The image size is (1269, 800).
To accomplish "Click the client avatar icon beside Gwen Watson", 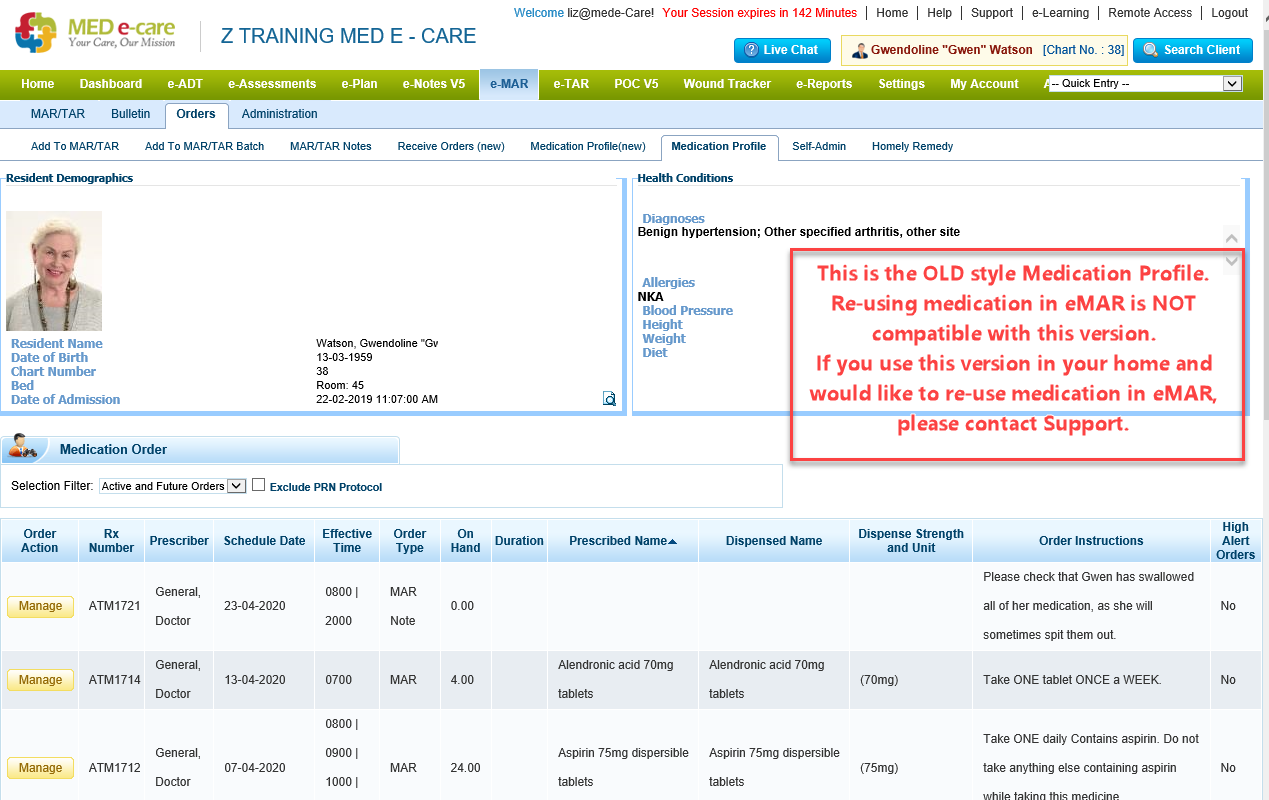I will pyautogui.click(x=858, y=50).
